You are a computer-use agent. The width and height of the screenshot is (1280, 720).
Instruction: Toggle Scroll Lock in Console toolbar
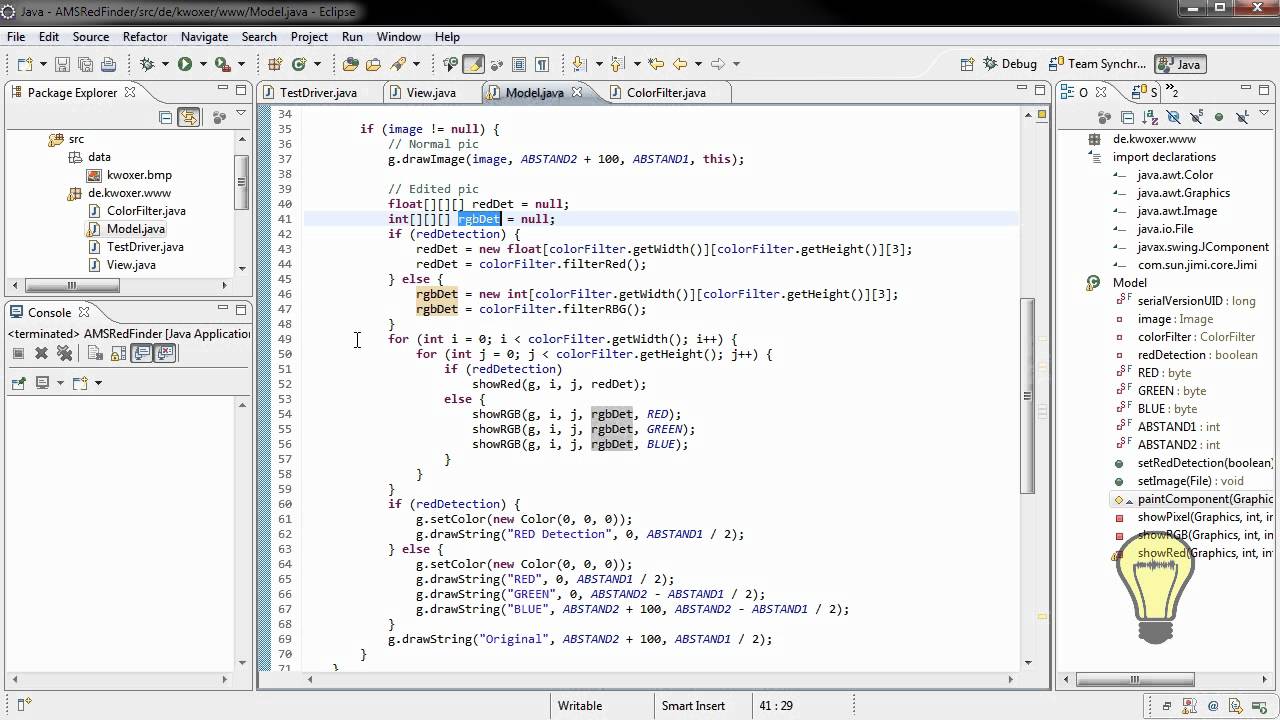pyautogui.click(x=118, y=353)
